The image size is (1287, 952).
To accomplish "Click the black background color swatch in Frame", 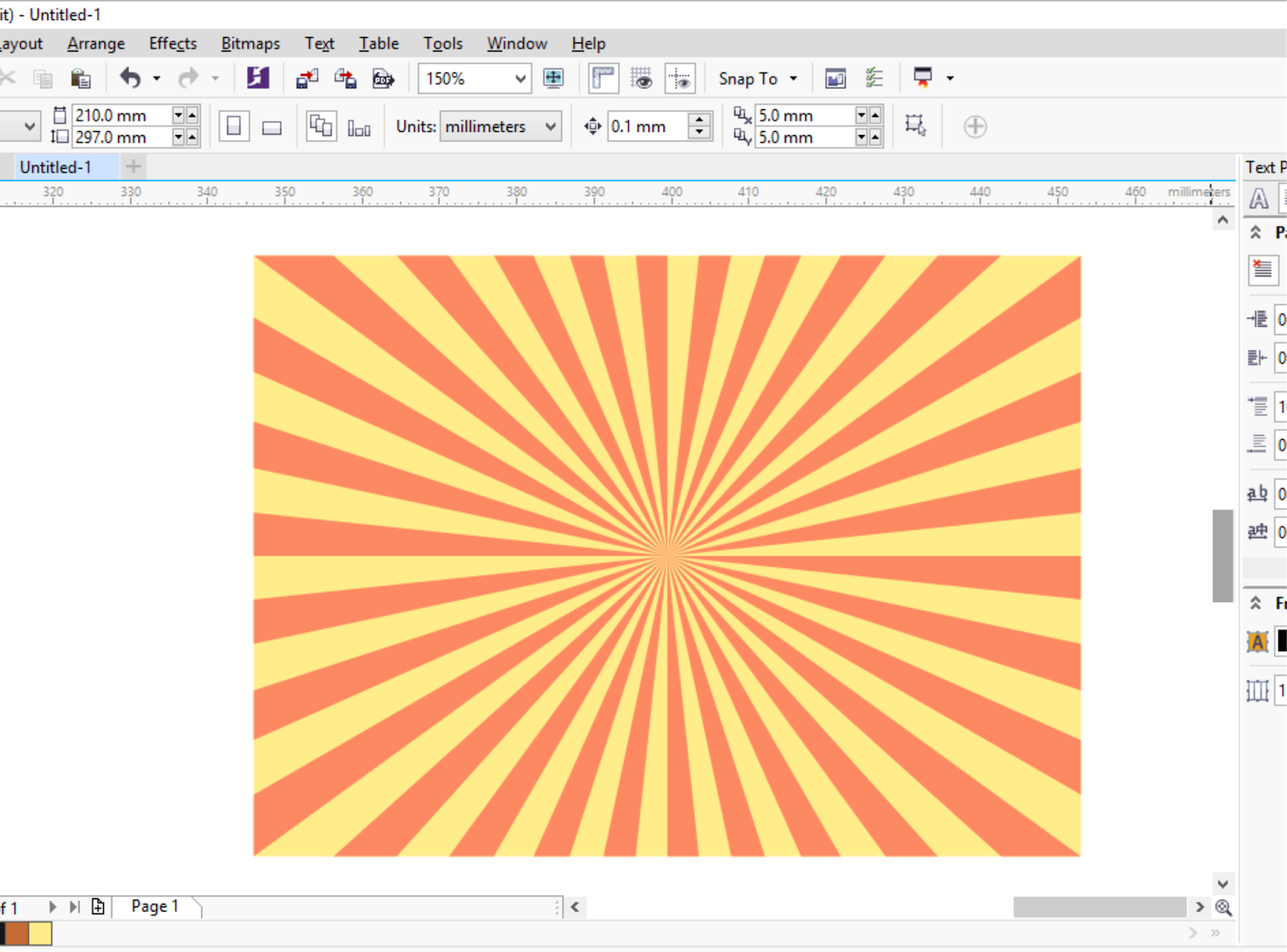I will tap(1281, 641).
